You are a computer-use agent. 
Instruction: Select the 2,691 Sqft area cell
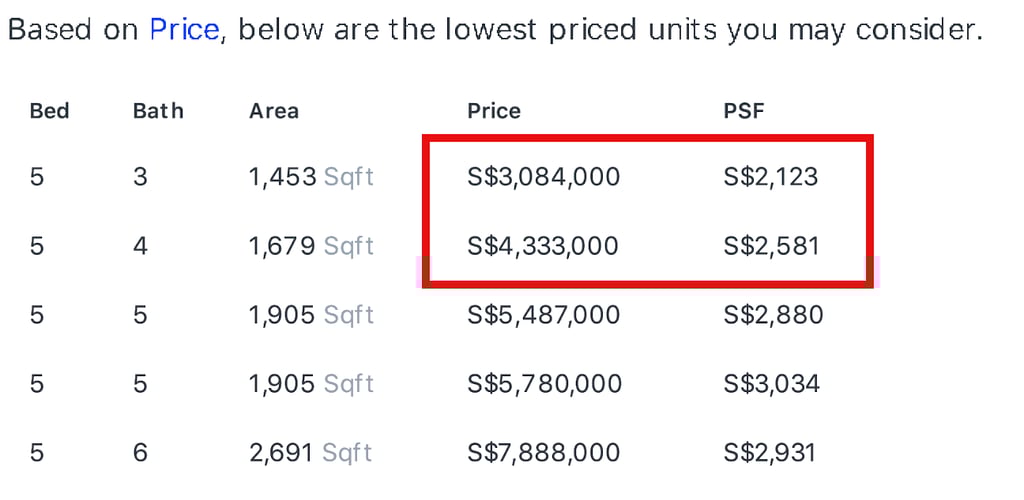pyautogui.click(x=311, y=453)
